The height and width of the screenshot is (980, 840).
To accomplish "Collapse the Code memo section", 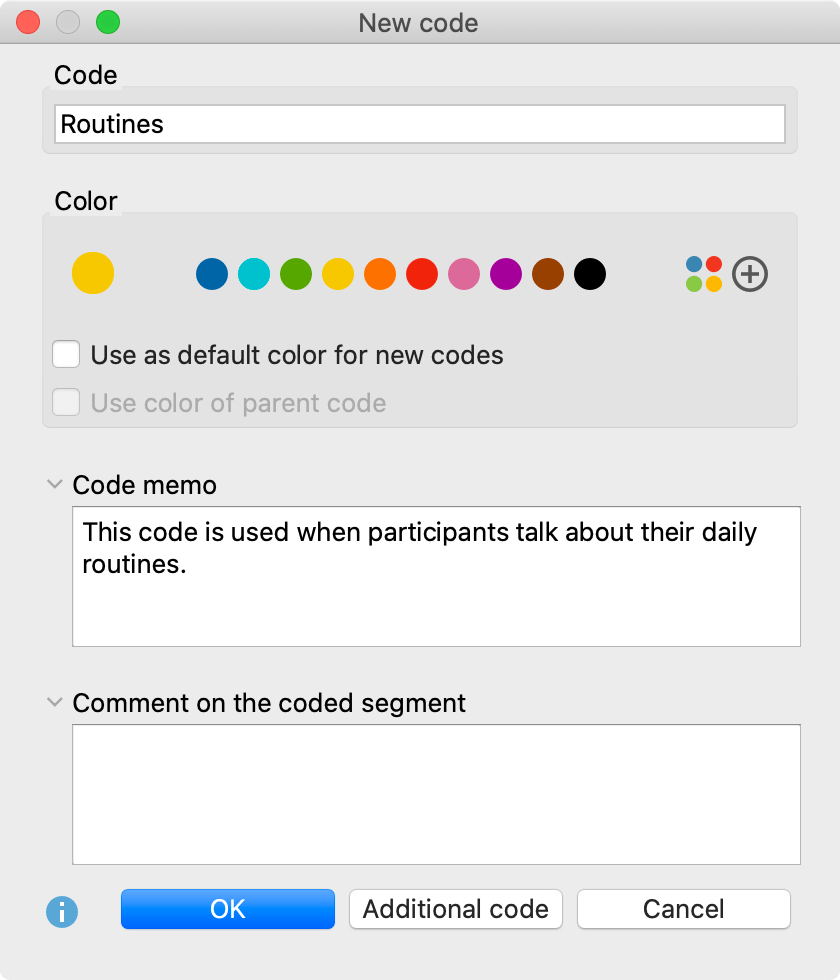I will coord(54,485).
